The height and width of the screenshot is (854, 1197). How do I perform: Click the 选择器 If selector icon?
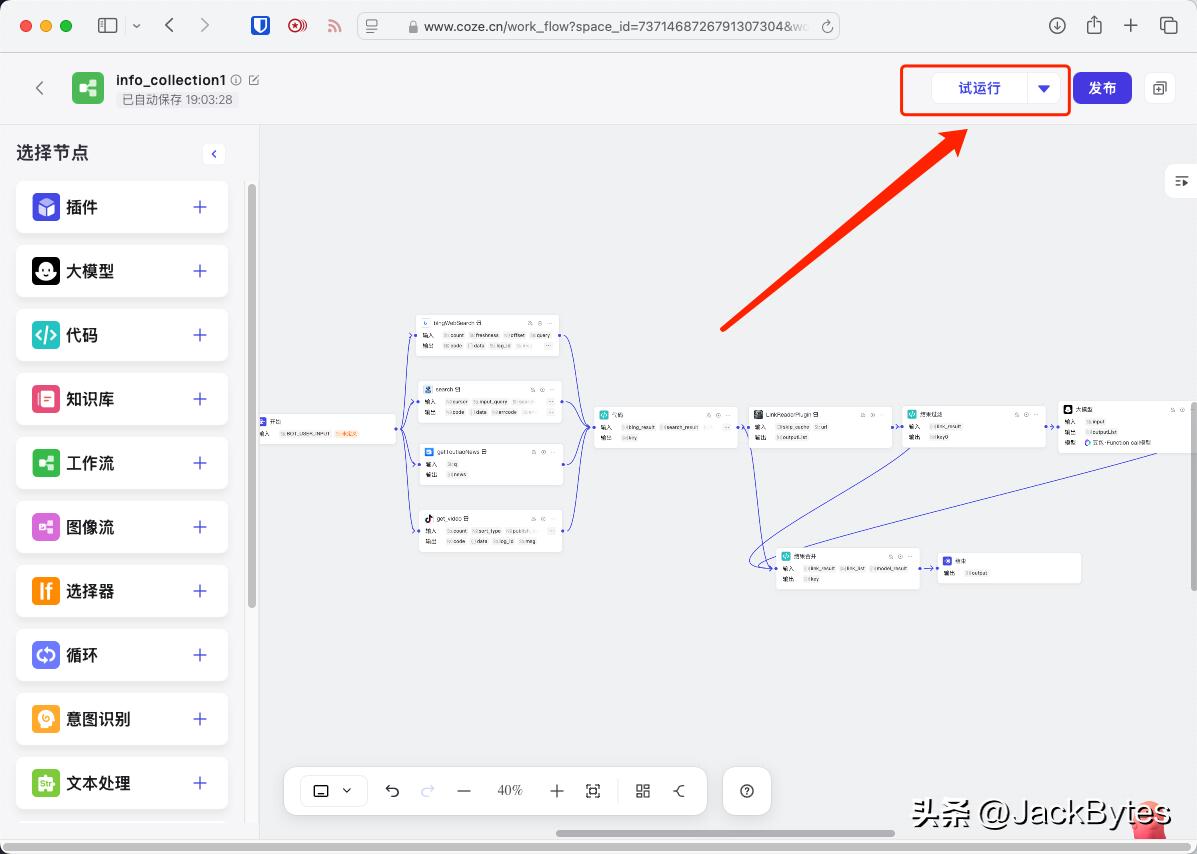(46, 591)
